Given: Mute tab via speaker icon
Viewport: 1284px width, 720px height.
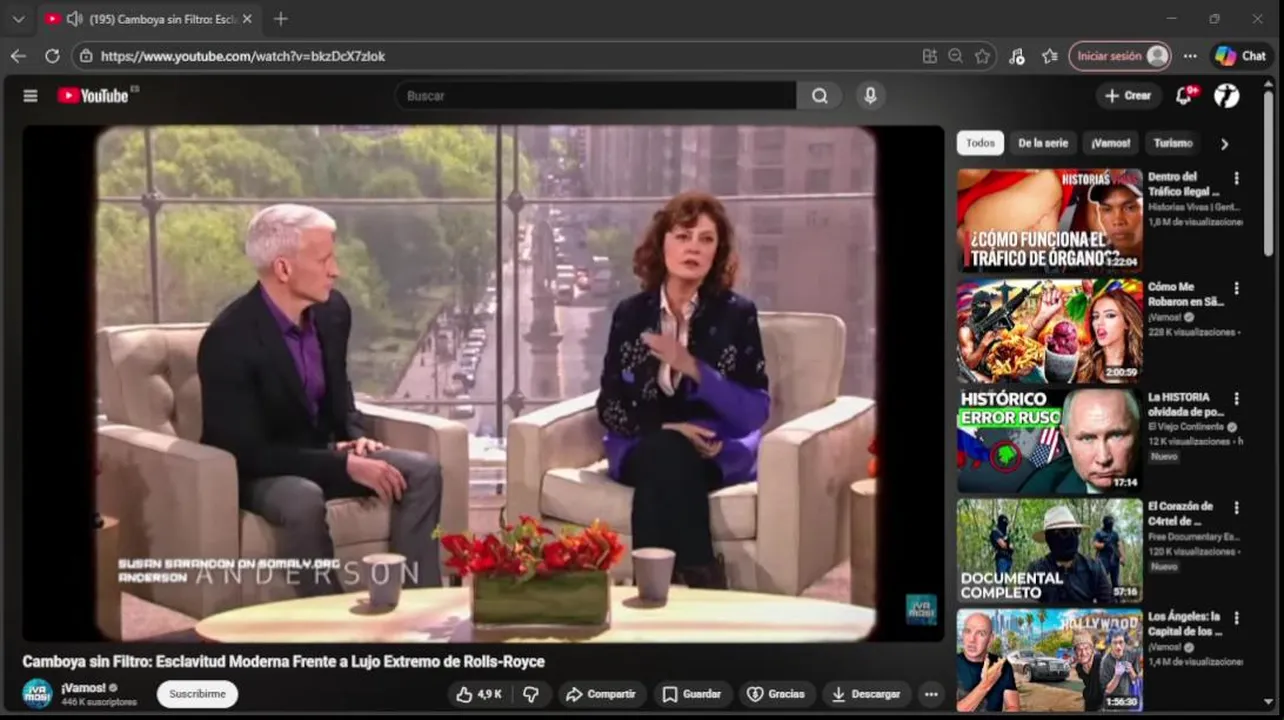Looking at the screenshot, I should click(75, 19).
